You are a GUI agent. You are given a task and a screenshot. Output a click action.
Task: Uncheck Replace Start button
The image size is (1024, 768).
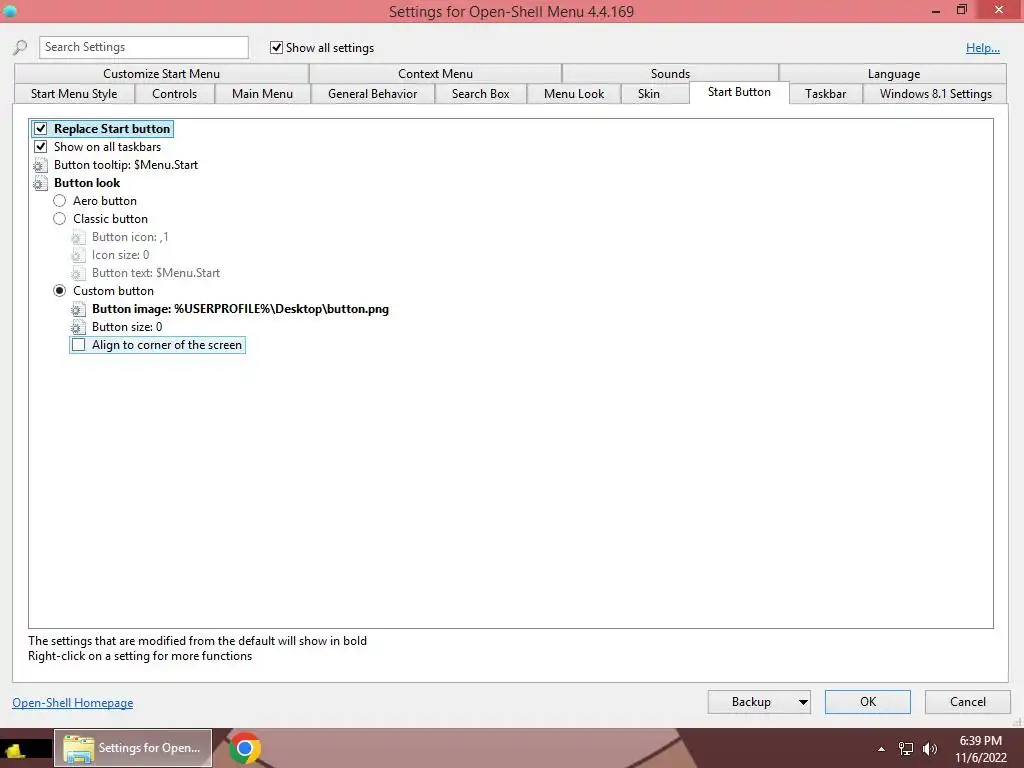click(40, 129)
